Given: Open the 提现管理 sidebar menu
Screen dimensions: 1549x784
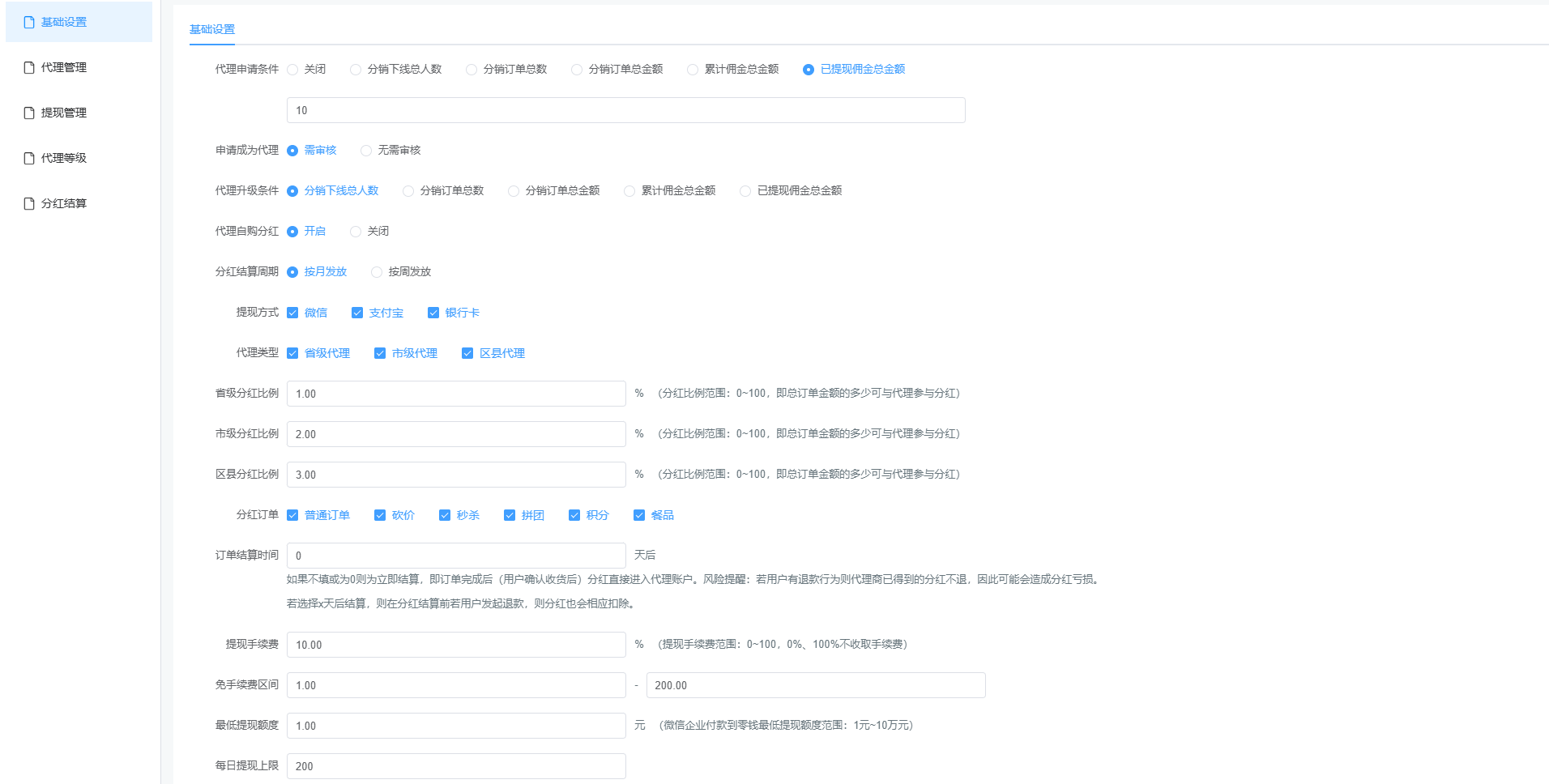Looking at the screenshot, I should [79, 113].
